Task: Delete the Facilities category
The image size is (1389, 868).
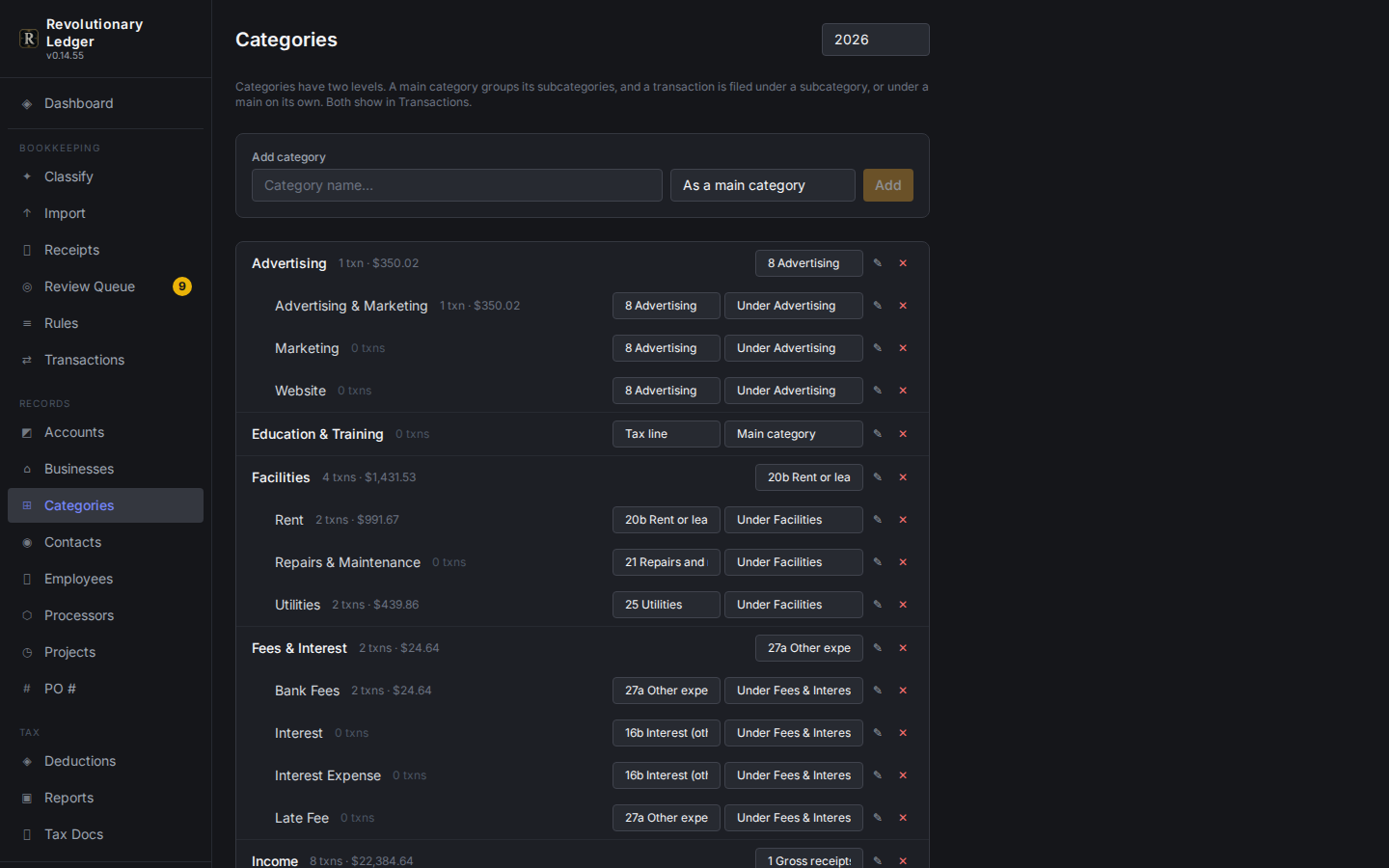Action: pyautogui.click(x=903, y=477)
